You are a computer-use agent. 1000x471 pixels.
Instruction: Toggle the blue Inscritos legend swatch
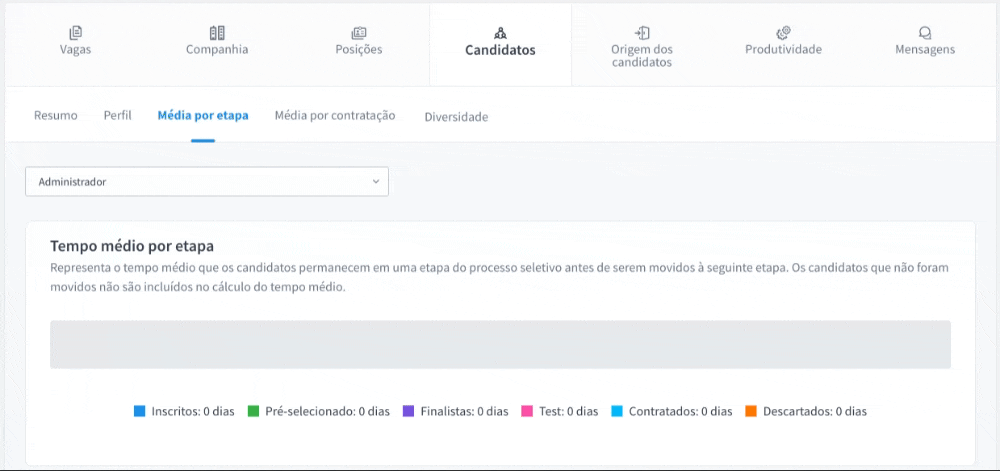pyautogui.click(x=140, y=411)
